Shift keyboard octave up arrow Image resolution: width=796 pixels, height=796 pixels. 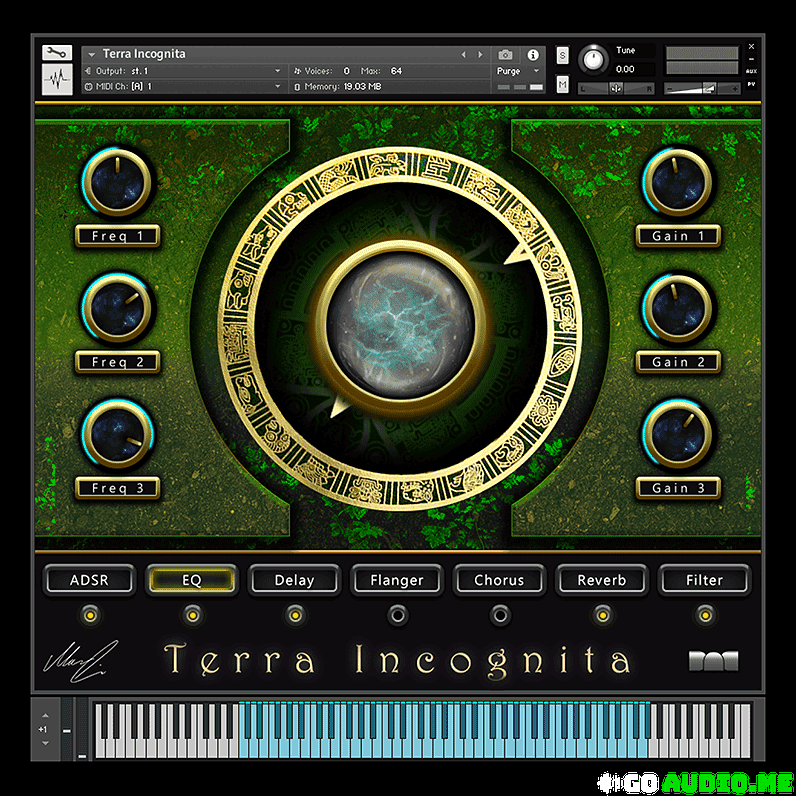(x=45, y=715)
